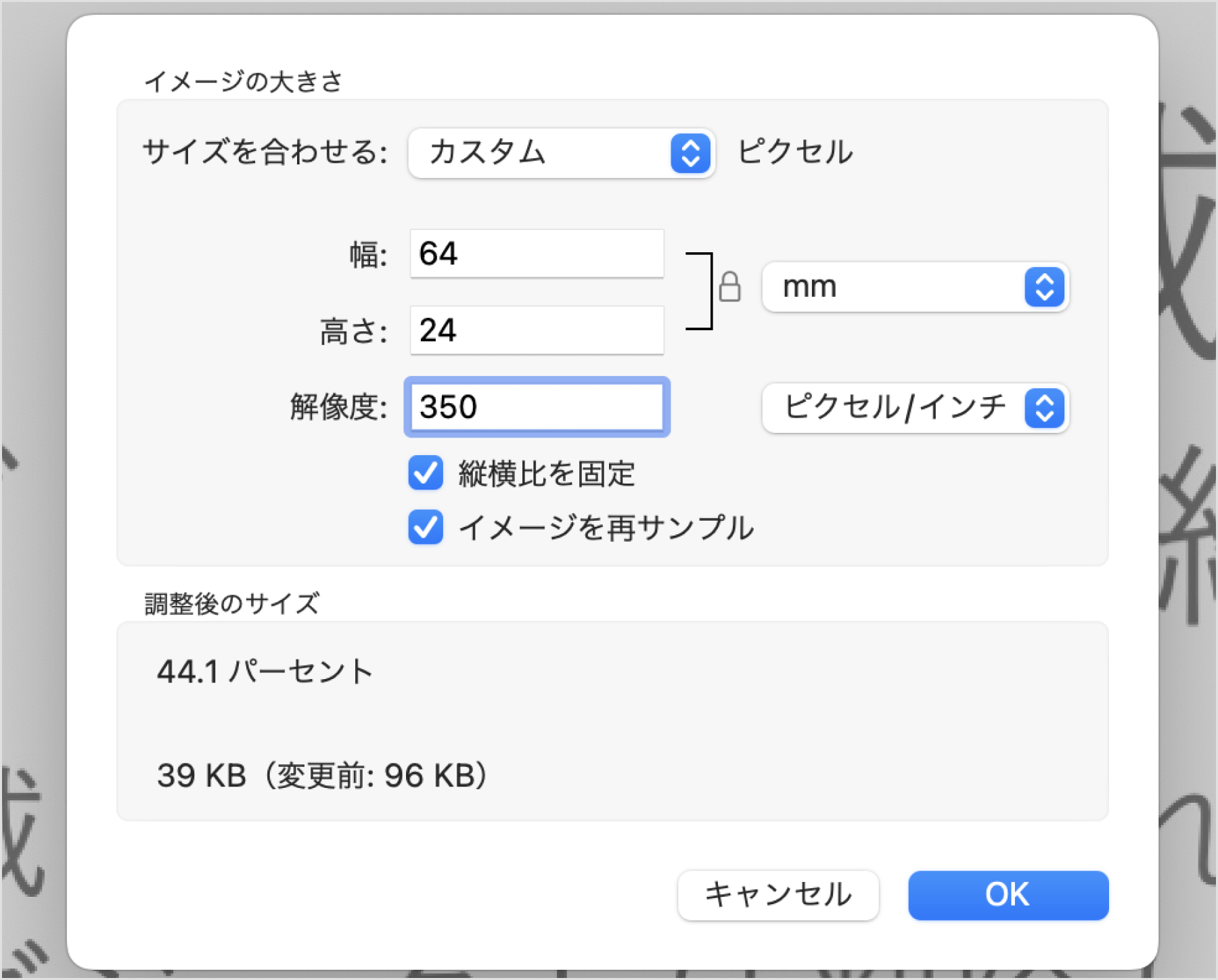Click the 調整後のサイズ section heading
This screenshot has width=1218, height=980.
(x=231, y=603)
